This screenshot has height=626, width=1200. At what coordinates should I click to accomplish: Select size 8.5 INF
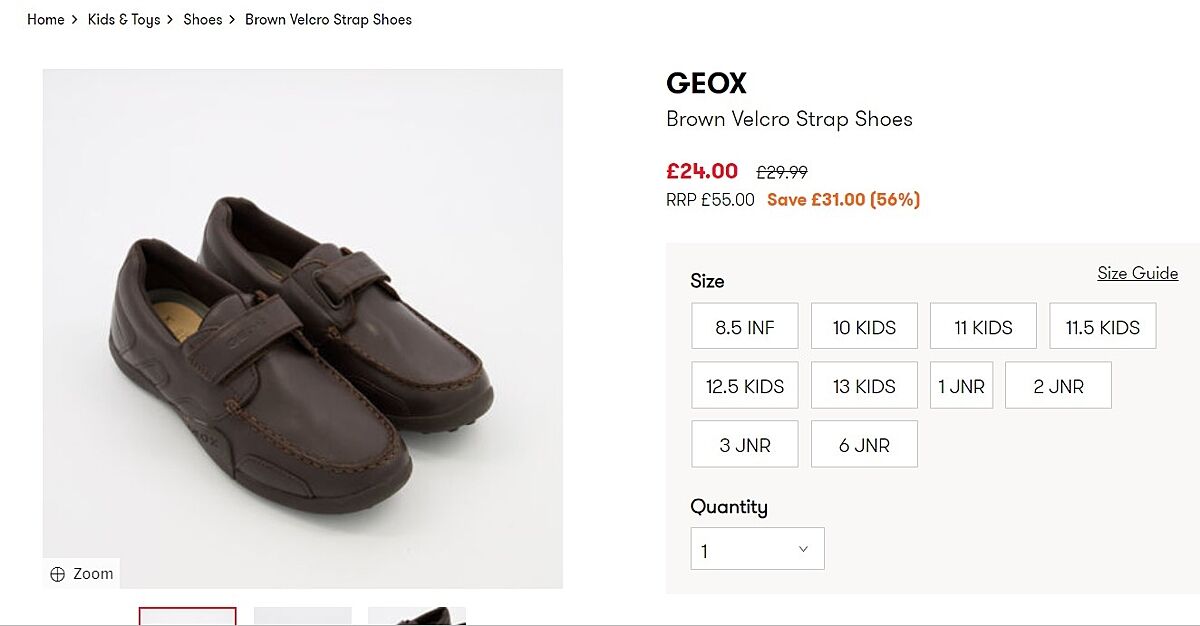pos(745,327)
